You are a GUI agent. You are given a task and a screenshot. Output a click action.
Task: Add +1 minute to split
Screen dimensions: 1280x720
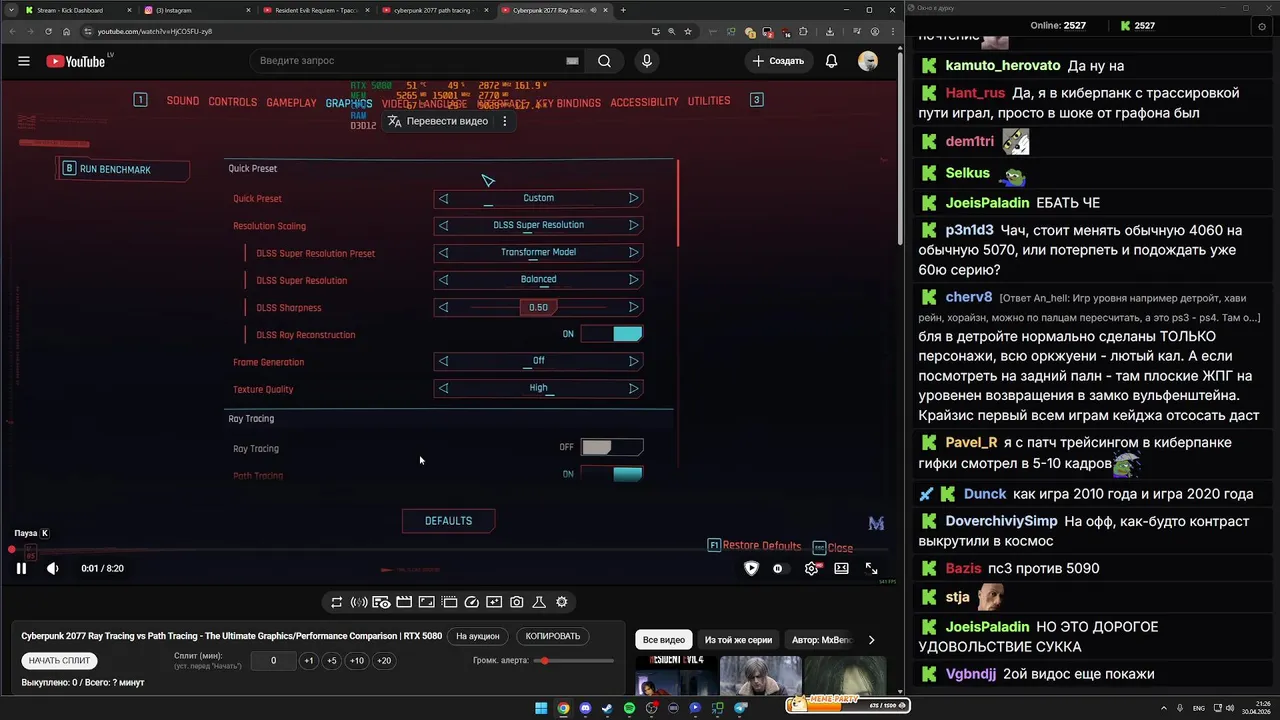(x=309, y=661)
